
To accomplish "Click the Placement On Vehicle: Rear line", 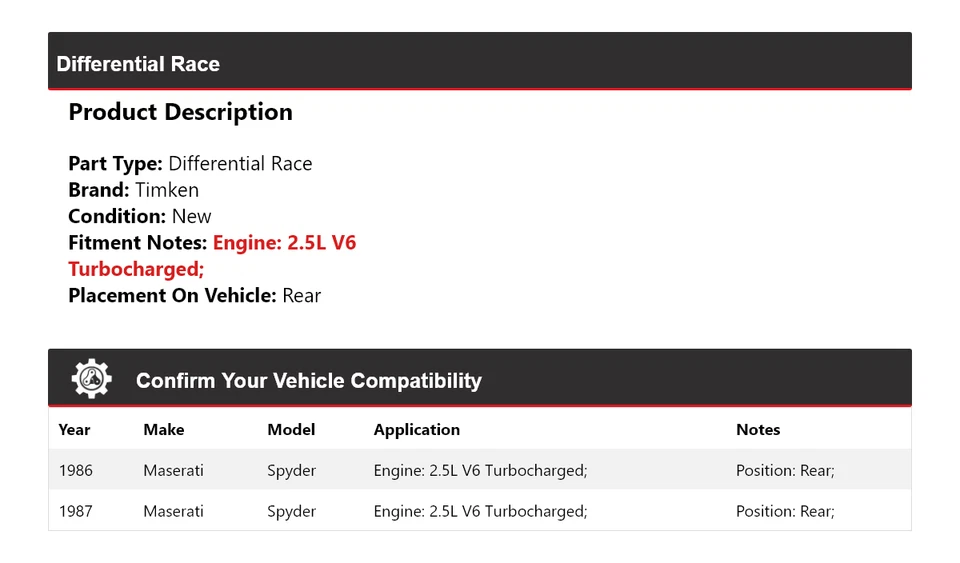I will point(194,295).
